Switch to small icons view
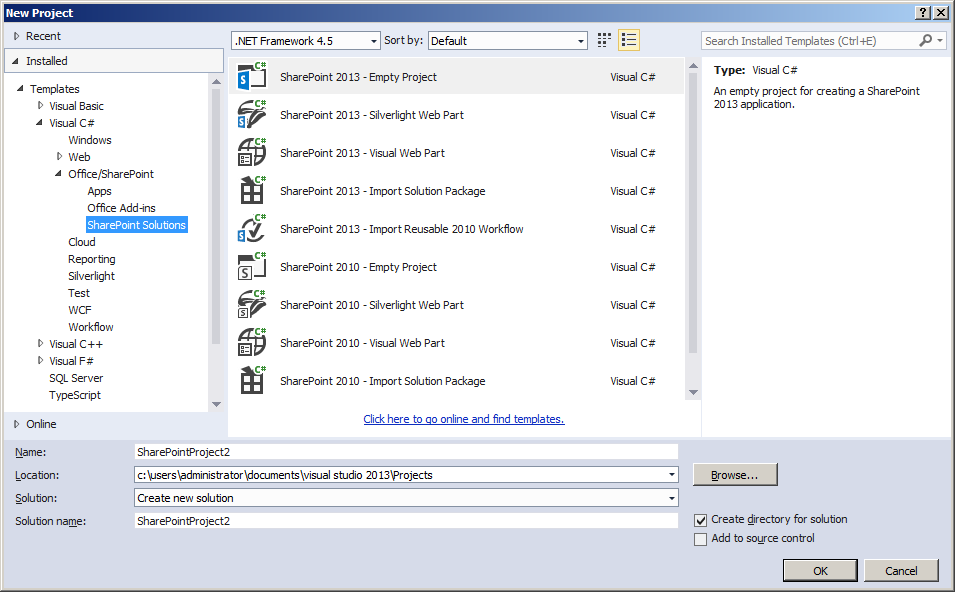 click(x=604, y=40)
